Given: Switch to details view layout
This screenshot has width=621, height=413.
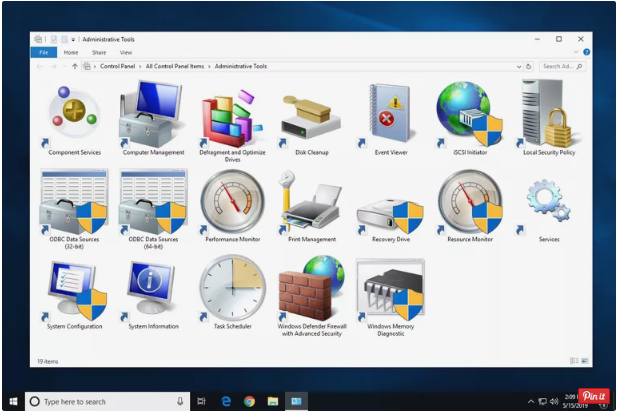Looking at the screenshot, I should [x=574, y=361].
